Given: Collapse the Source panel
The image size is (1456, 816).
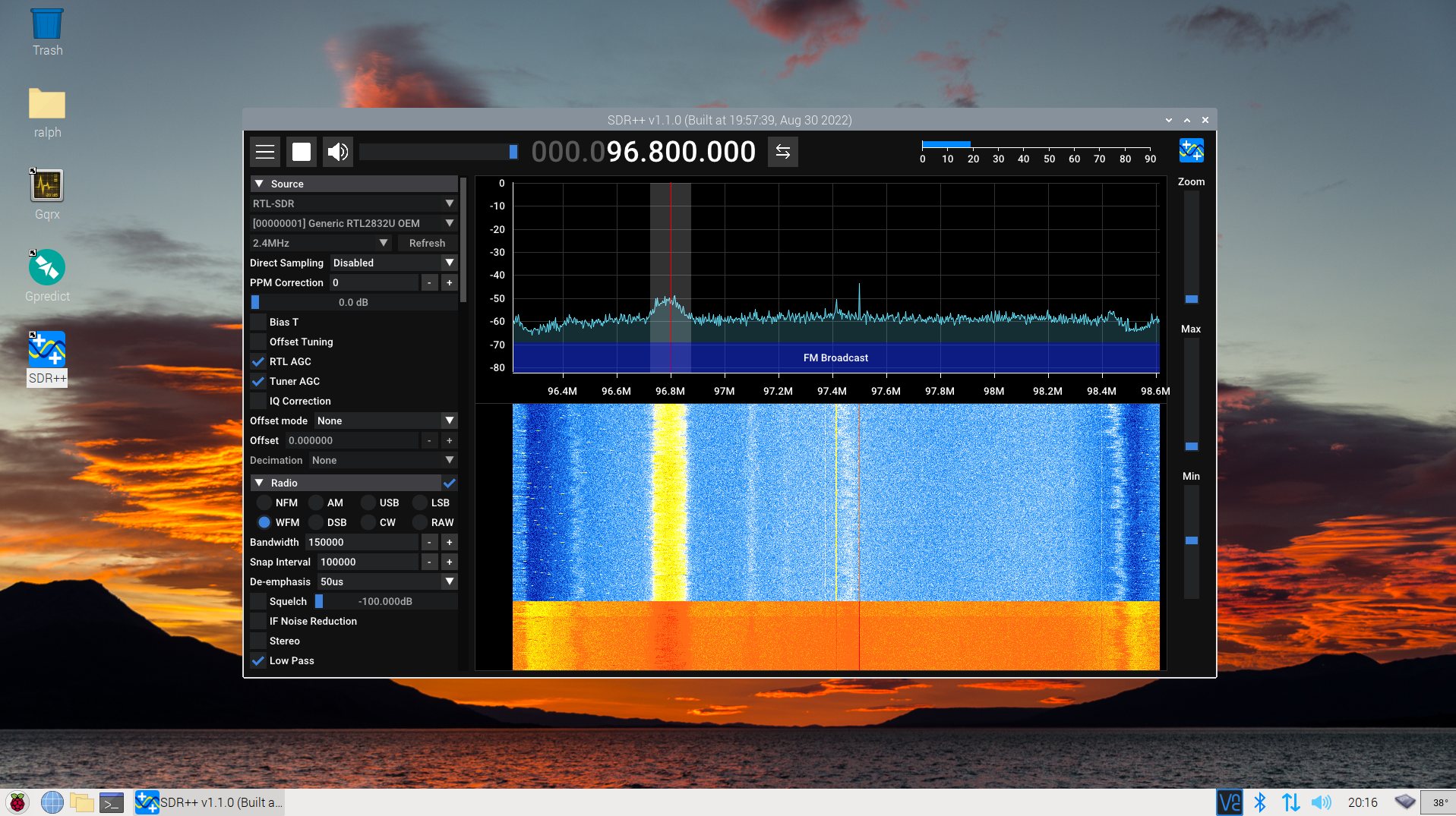Looking at the screenshot, I should tap(260, 183).
